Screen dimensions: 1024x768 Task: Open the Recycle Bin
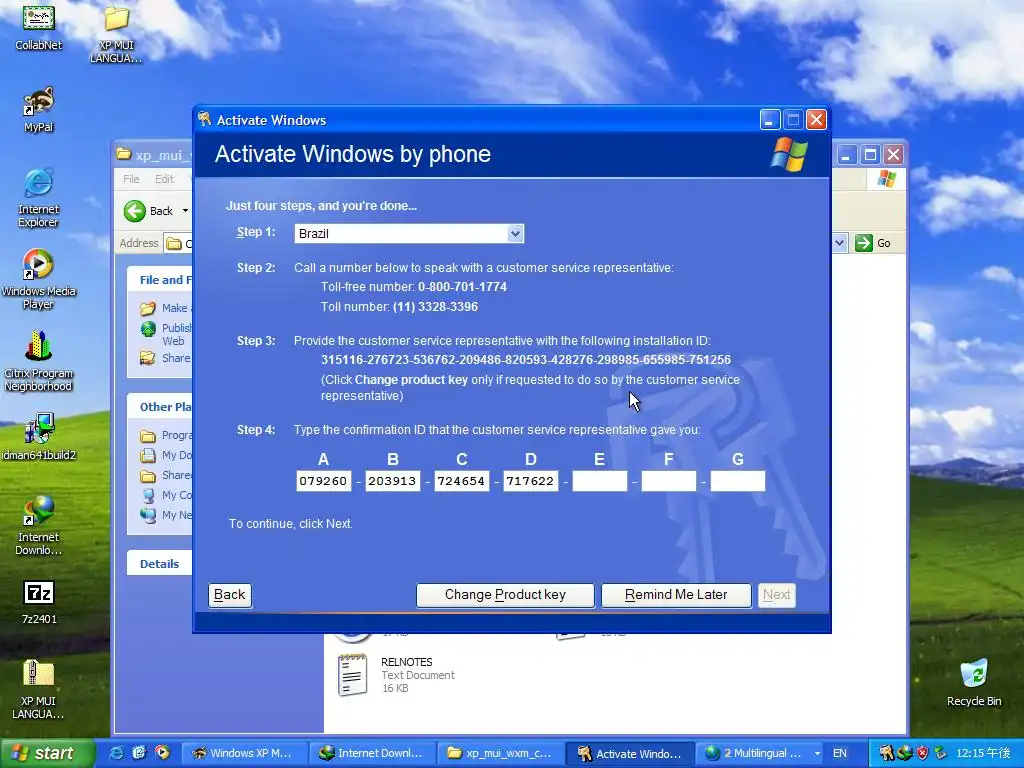pos(974,683)
